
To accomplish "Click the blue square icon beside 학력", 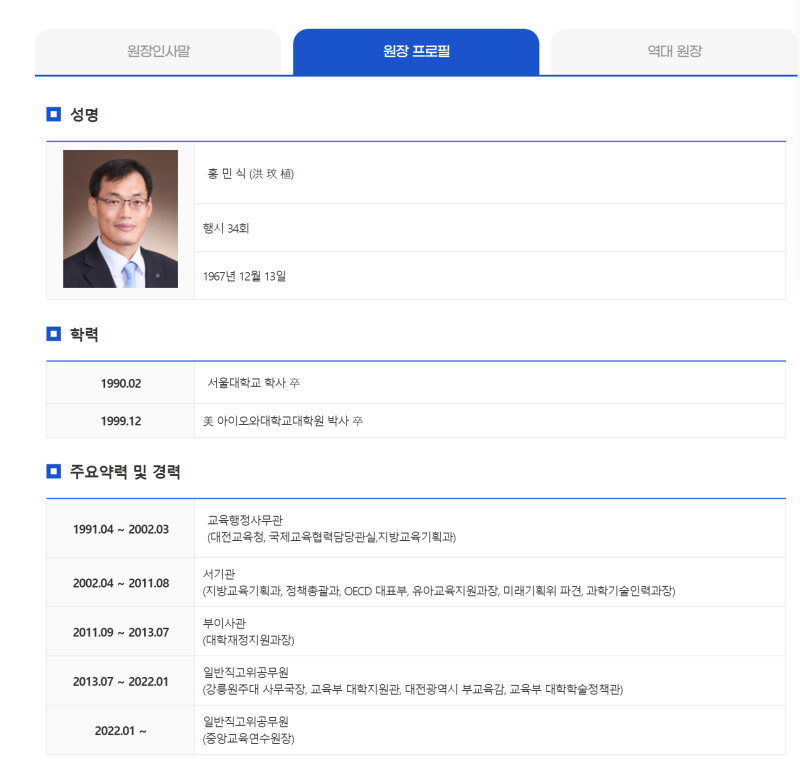I will (54, 334).
